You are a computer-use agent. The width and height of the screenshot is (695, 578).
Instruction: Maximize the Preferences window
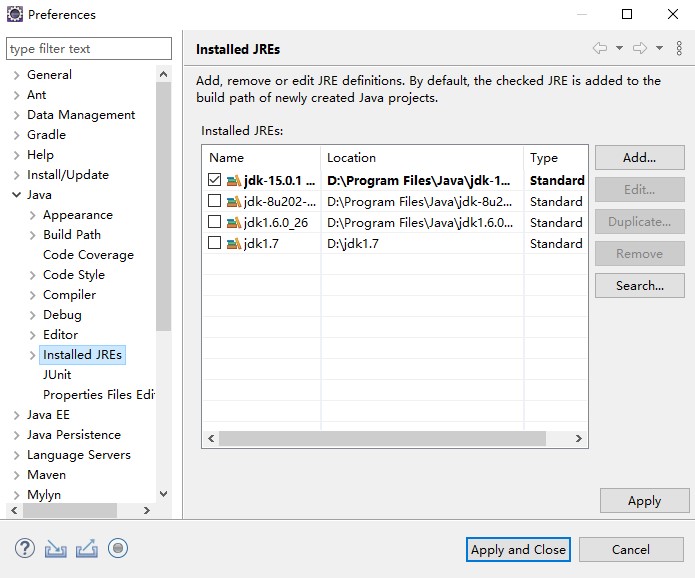pos(627,14)
